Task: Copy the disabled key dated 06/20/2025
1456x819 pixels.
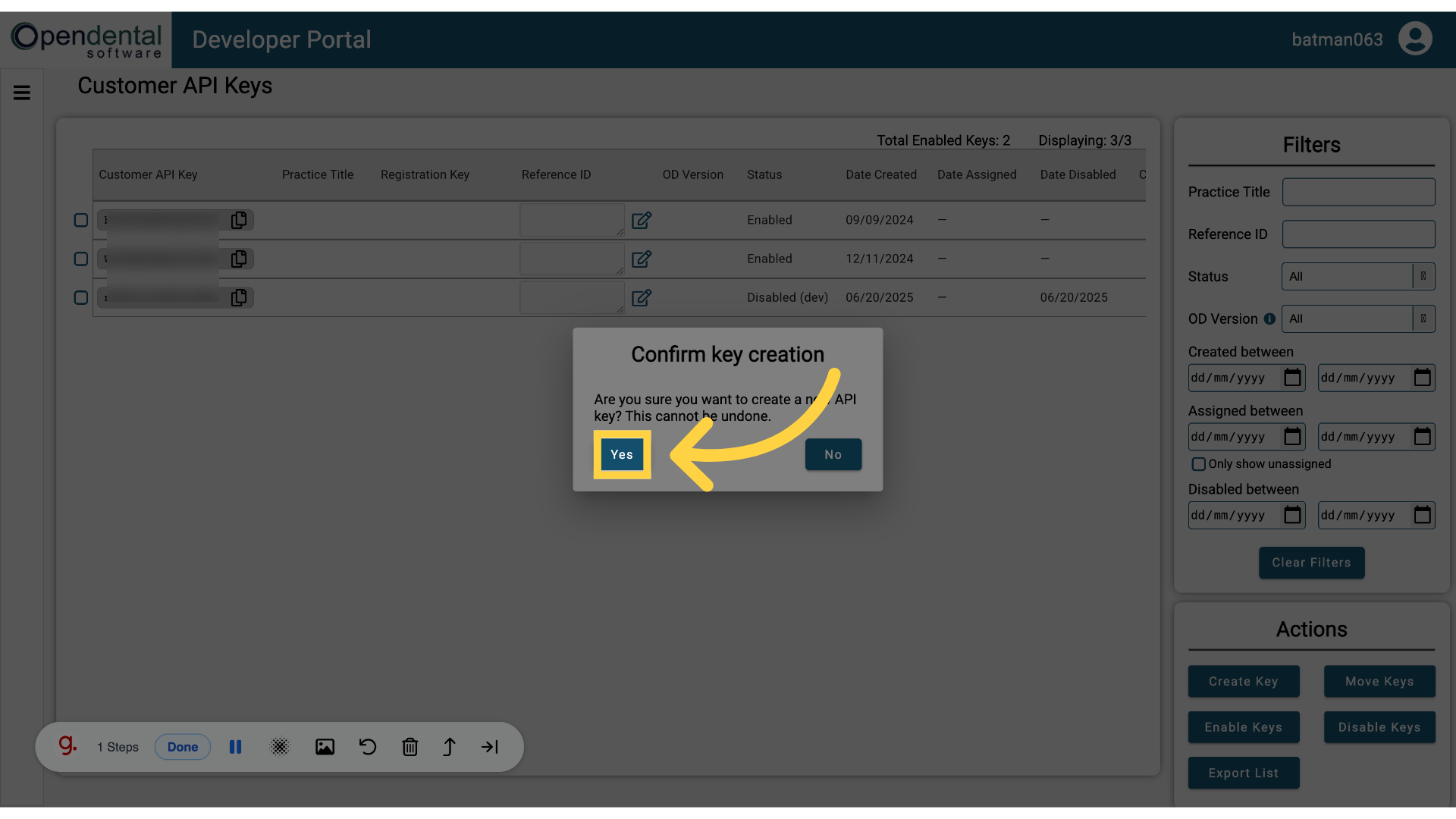Action: 239,297
